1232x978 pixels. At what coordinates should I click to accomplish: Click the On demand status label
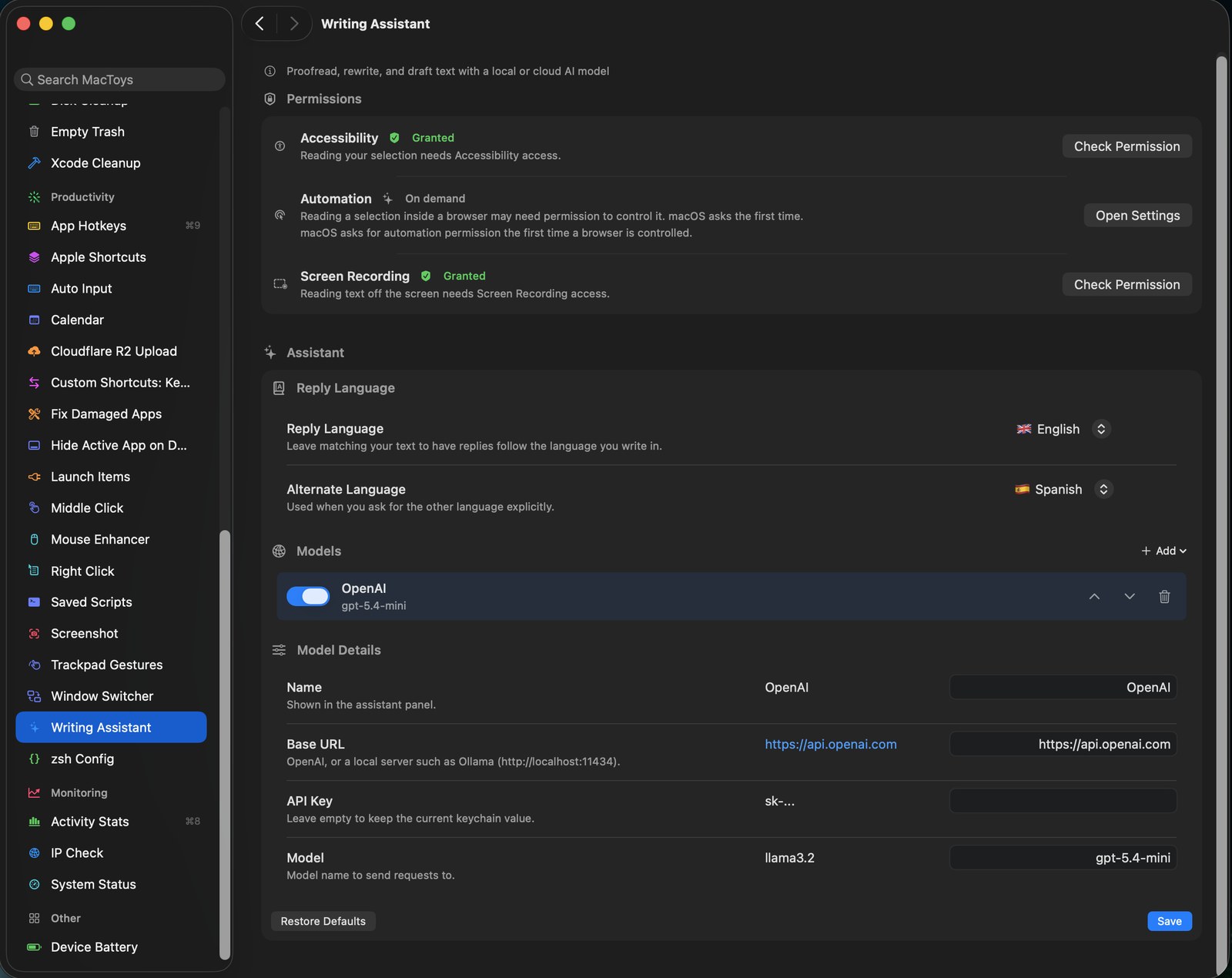435,199
